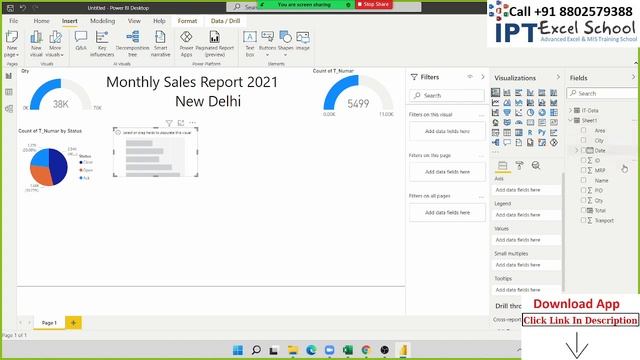Click the Stop Share button
Image resolution: width=640 pixels, height=360 pixels.
[373, 4]
